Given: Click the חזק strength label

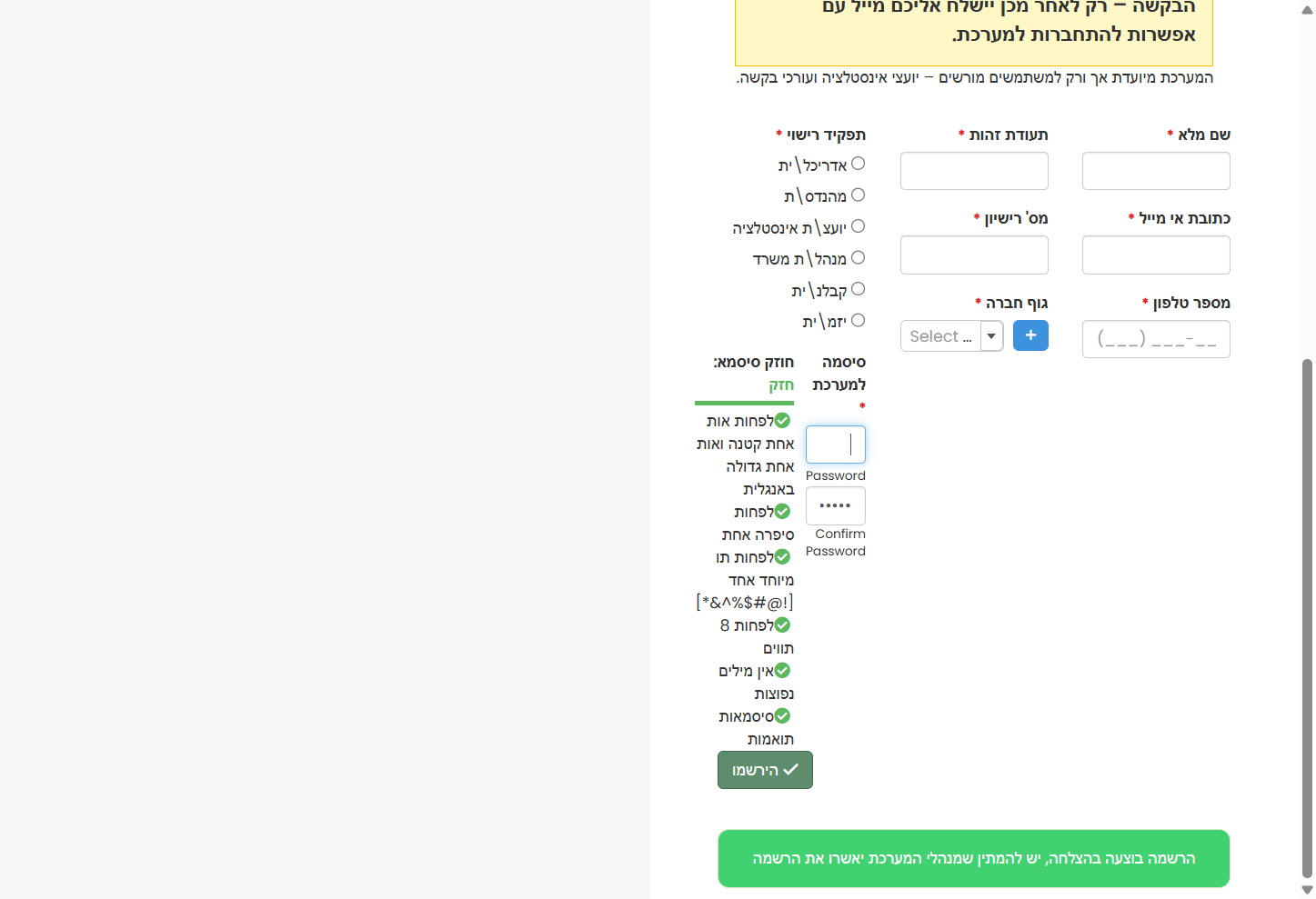Looking at the screenshot, I should point(781,385).
